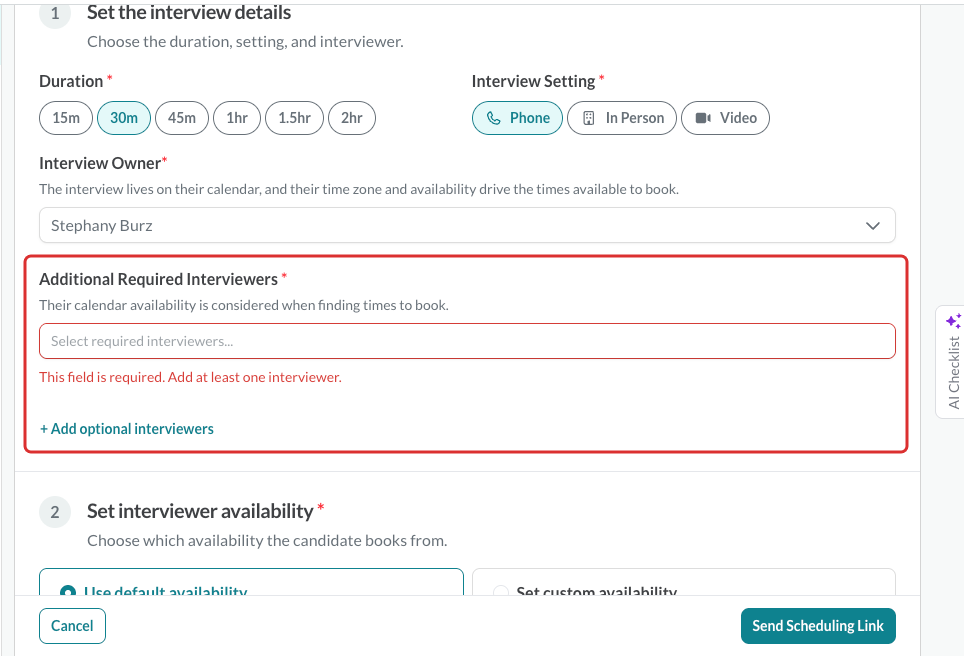Click the Set interviewer availability heading
Viewport: 964px width, 656px height.
pyautogui.click(x=200, y=511)
